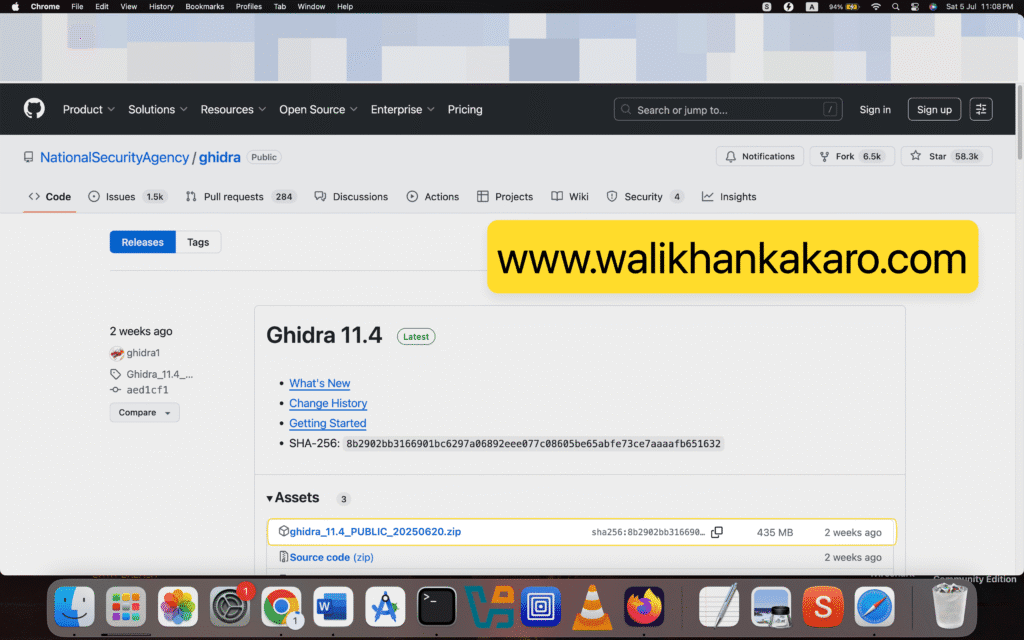Click the Wi-Fi status icon
Screen dimensions: 1024x640
click(876, 7)
